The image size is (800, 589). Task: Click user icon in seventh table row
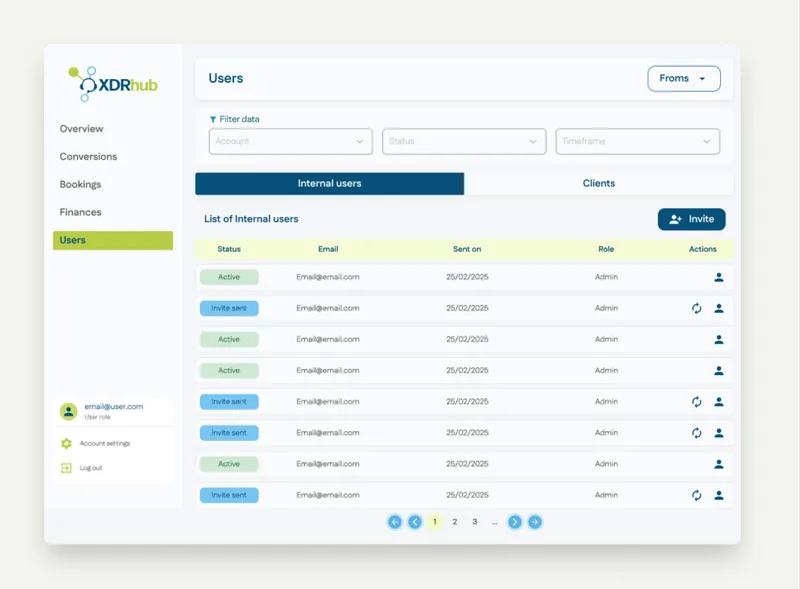719,464
